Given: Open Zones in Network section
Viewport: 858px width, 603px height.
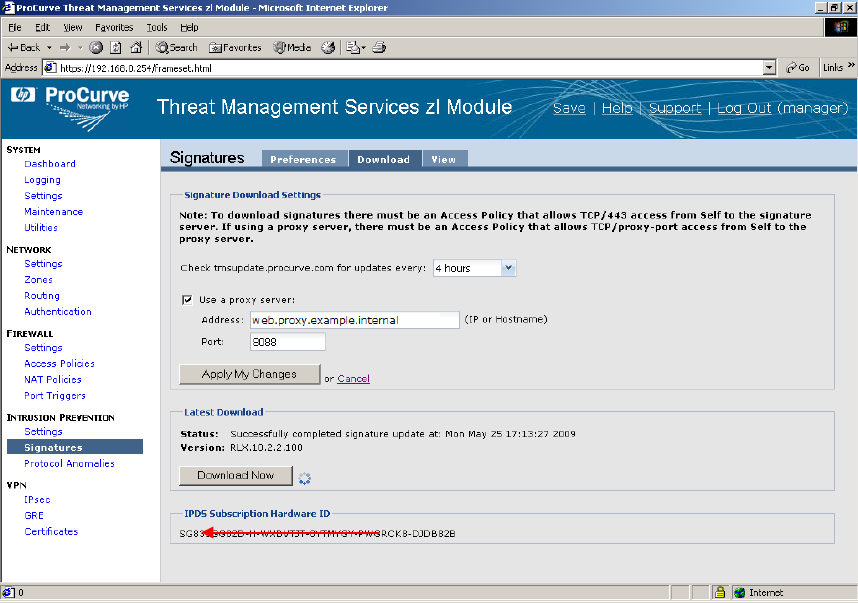Looking at the screenshot, I should (38, 280).
